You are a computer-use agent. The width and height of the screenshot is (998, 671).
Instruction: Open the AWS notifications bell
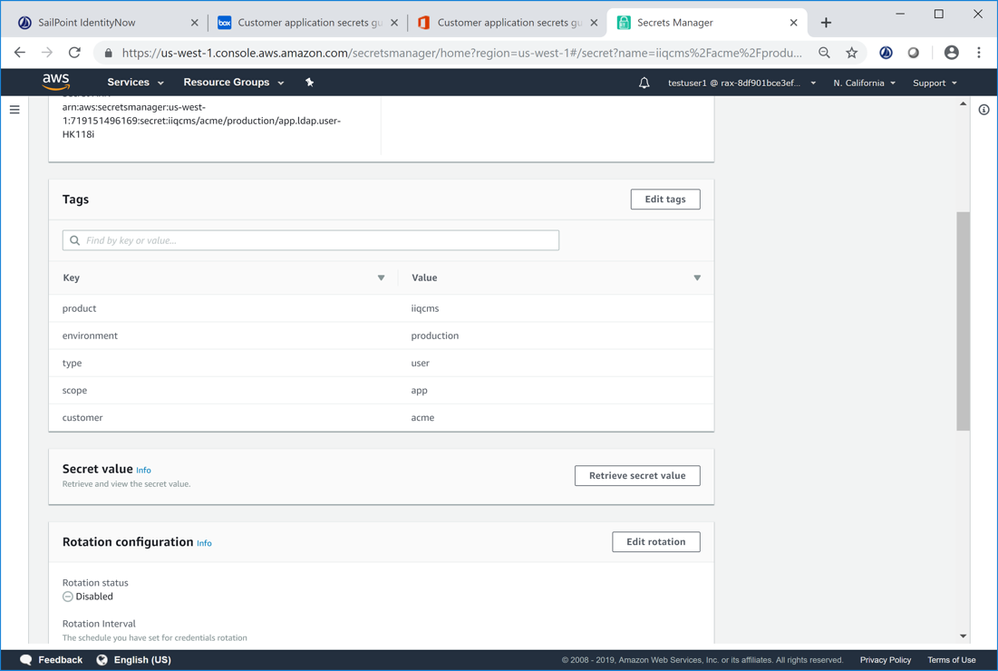(x=644, y=83)
